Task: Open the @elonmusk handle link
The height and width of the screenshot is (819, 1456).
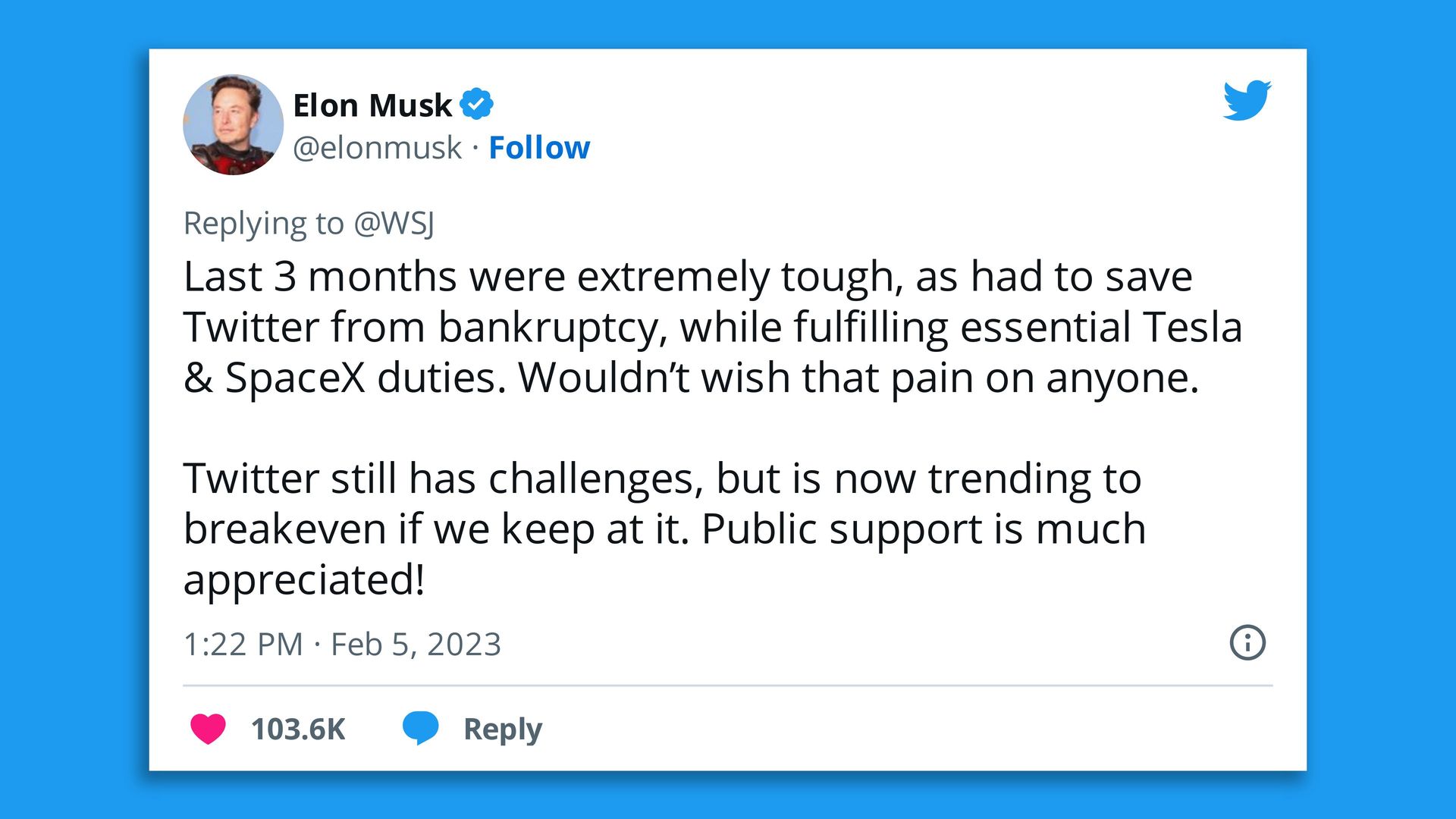Action: (377, 148)
